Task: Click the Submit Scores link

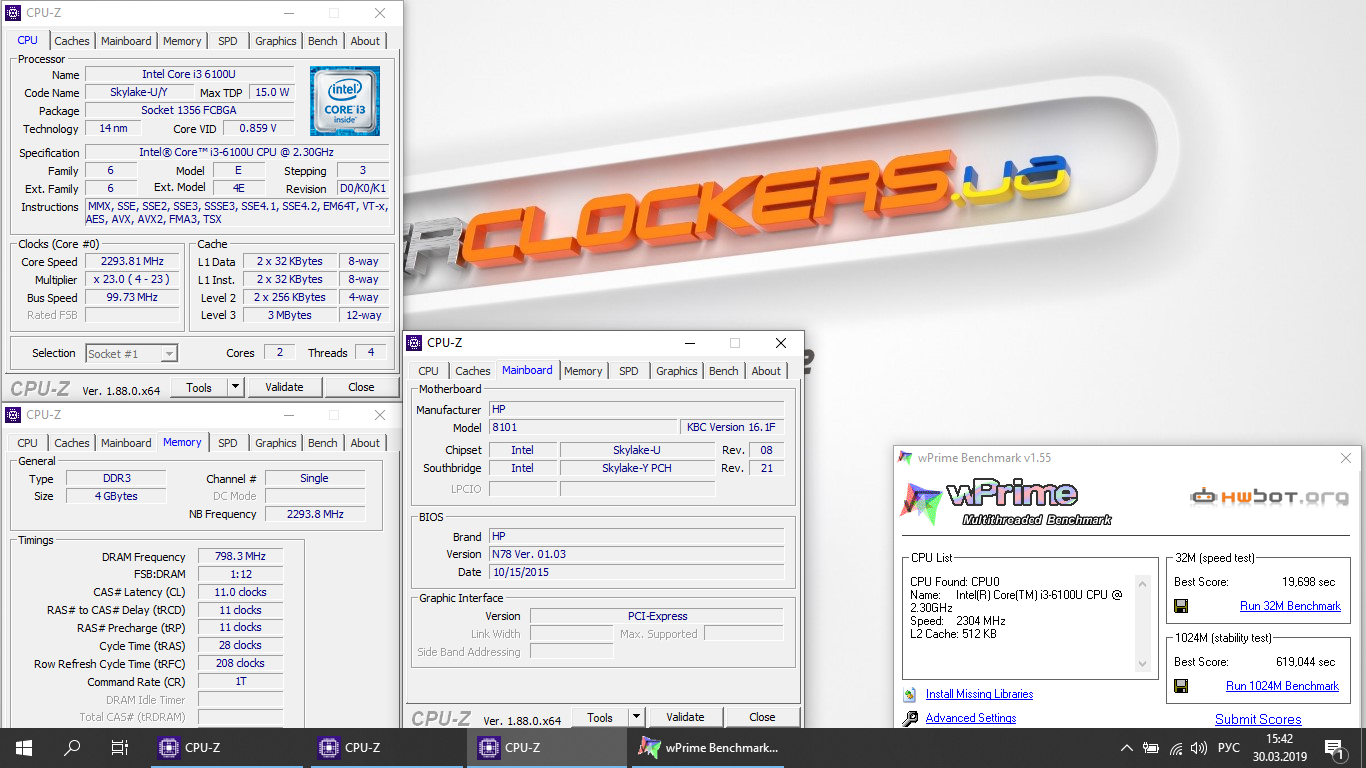Action: tap(1258, 719)
